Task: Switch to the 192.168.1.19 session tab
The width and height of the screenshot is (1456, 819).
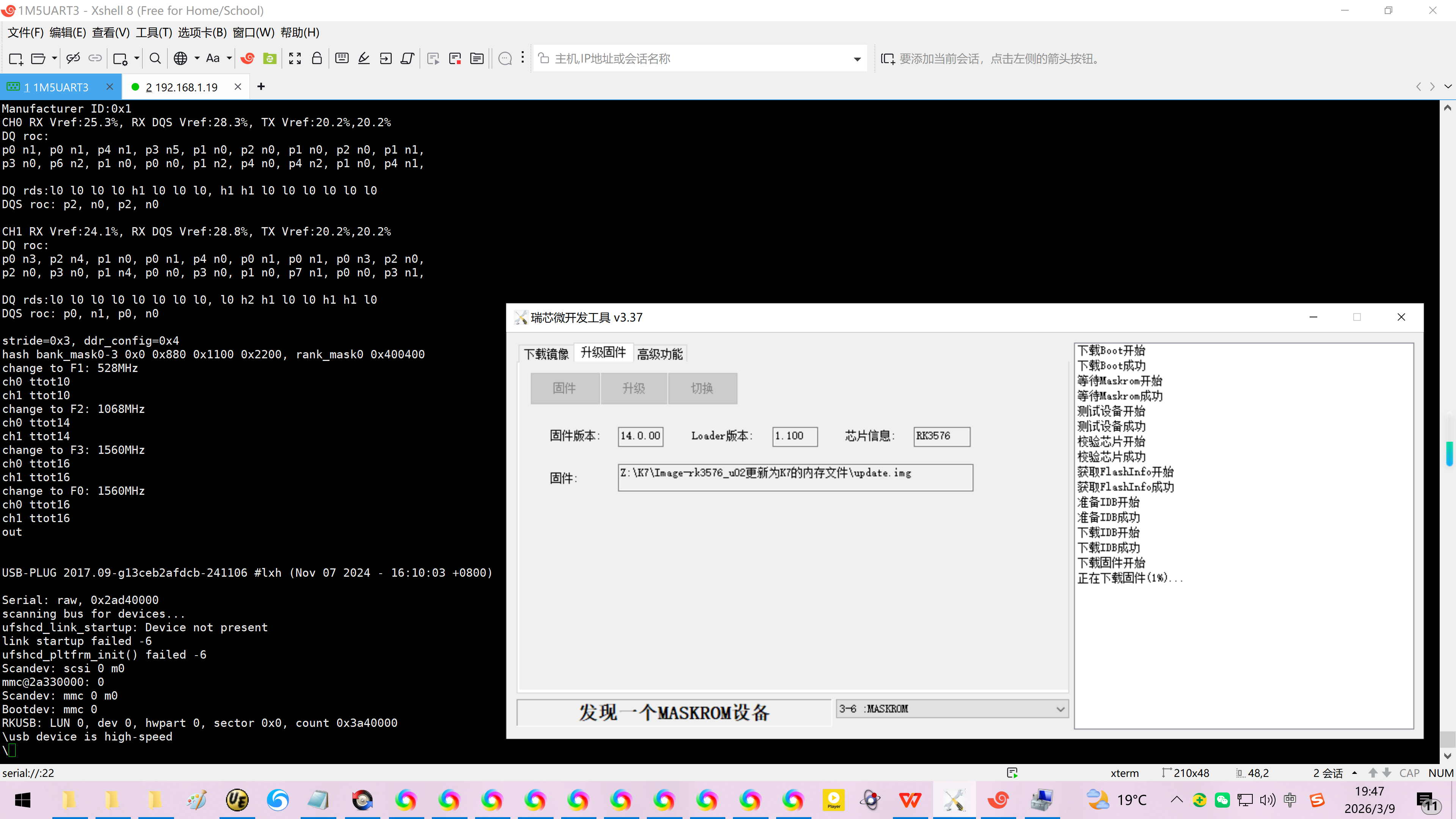Action: coord(181,87)
